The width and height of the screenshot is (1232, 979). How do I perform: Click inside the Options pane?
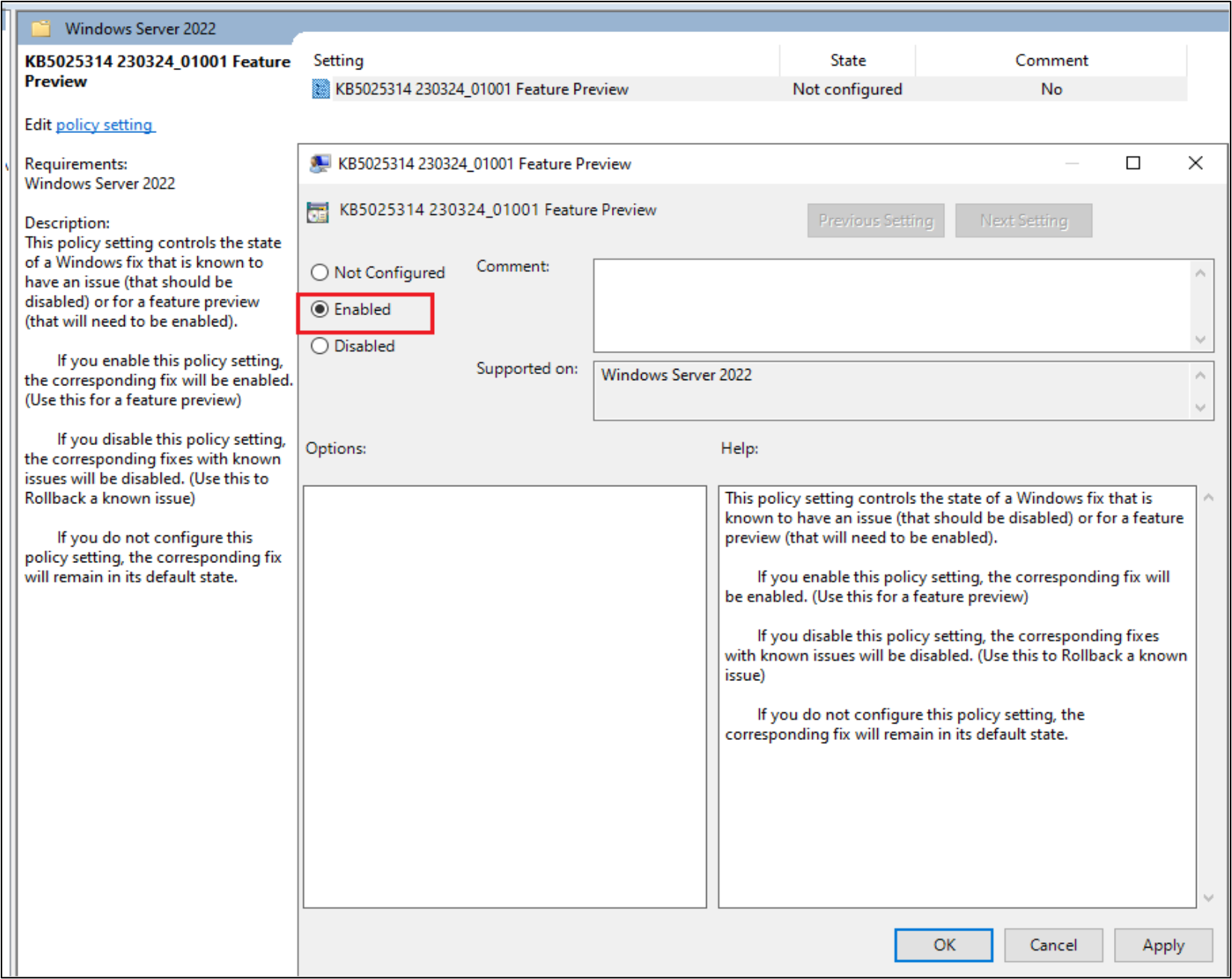[505, 697]
